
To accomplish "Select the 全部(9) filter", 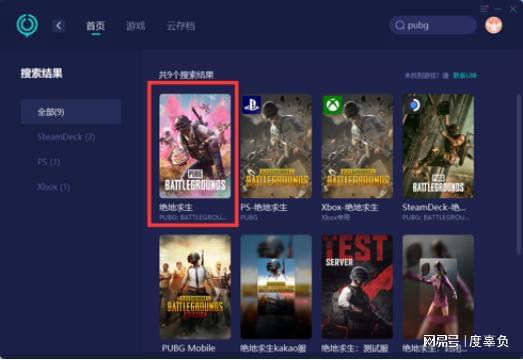I will click(71, 111).
